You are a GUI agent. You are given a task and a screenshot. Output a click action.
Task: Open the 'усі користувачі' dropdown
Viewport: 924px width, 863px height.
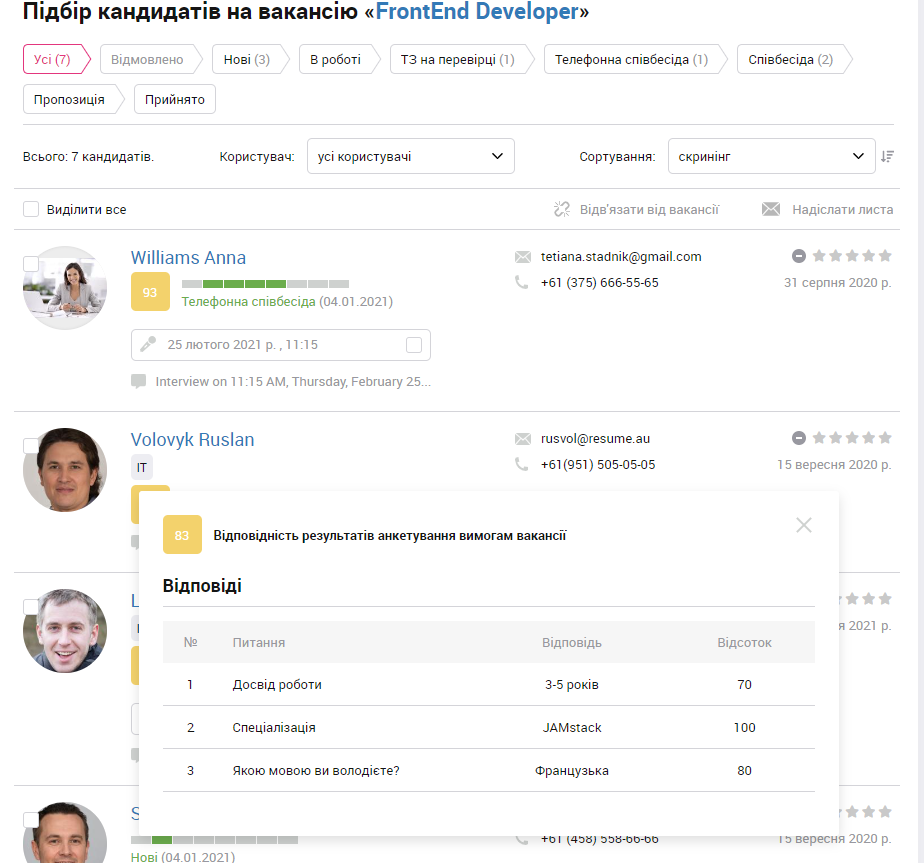pyautogui.click(x=411, y=156)
